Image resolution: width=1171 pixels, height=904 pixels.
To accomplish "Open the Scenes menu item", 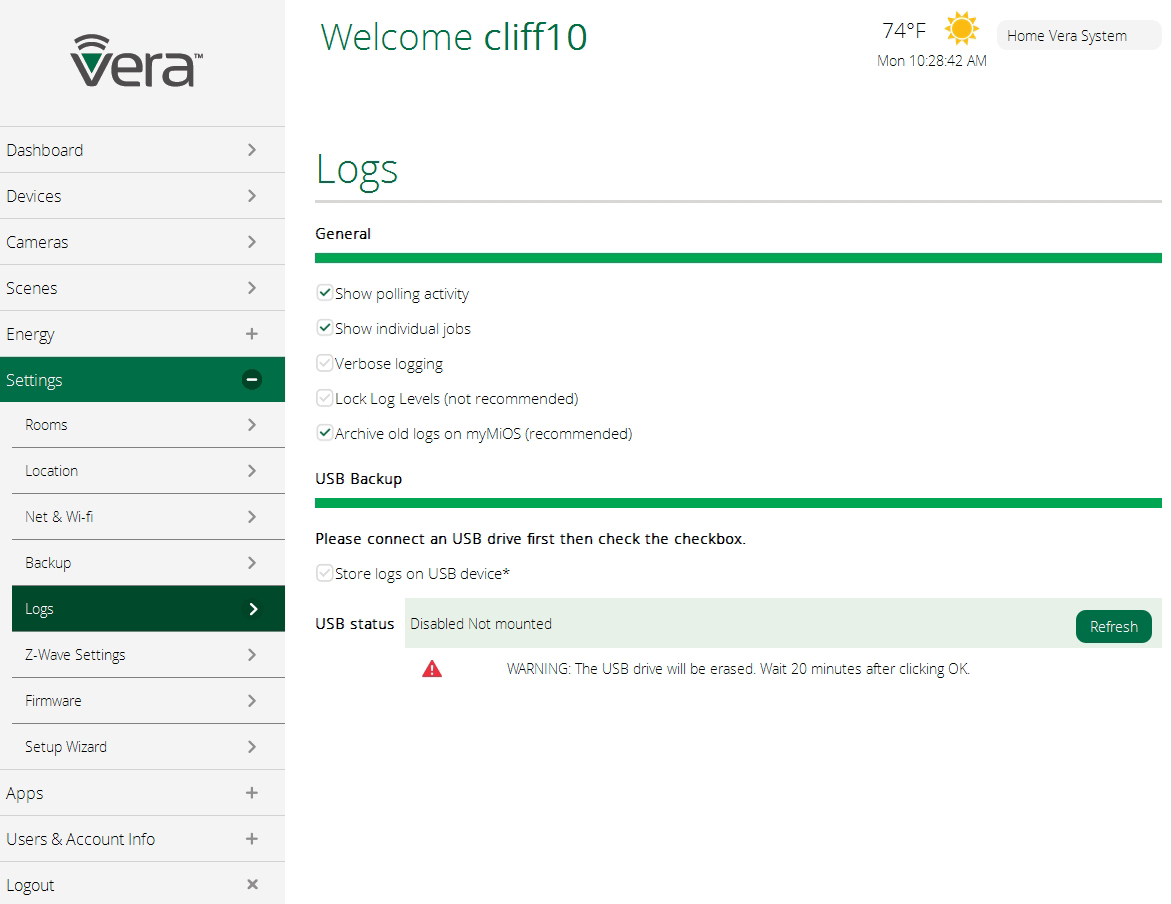I will pos(142,288).
